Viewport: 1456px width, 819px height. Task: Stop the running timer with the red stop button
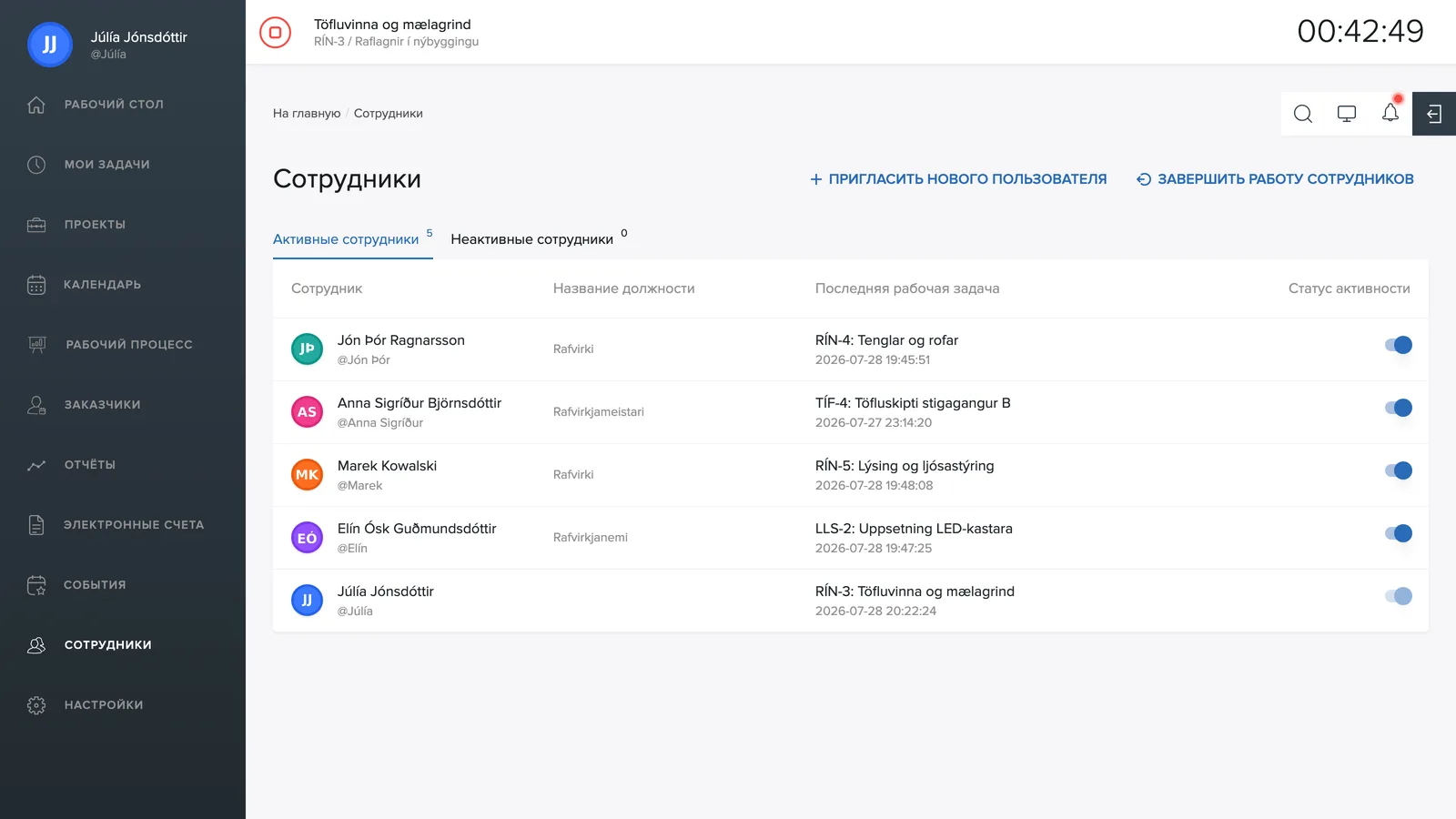click(275, 32)
